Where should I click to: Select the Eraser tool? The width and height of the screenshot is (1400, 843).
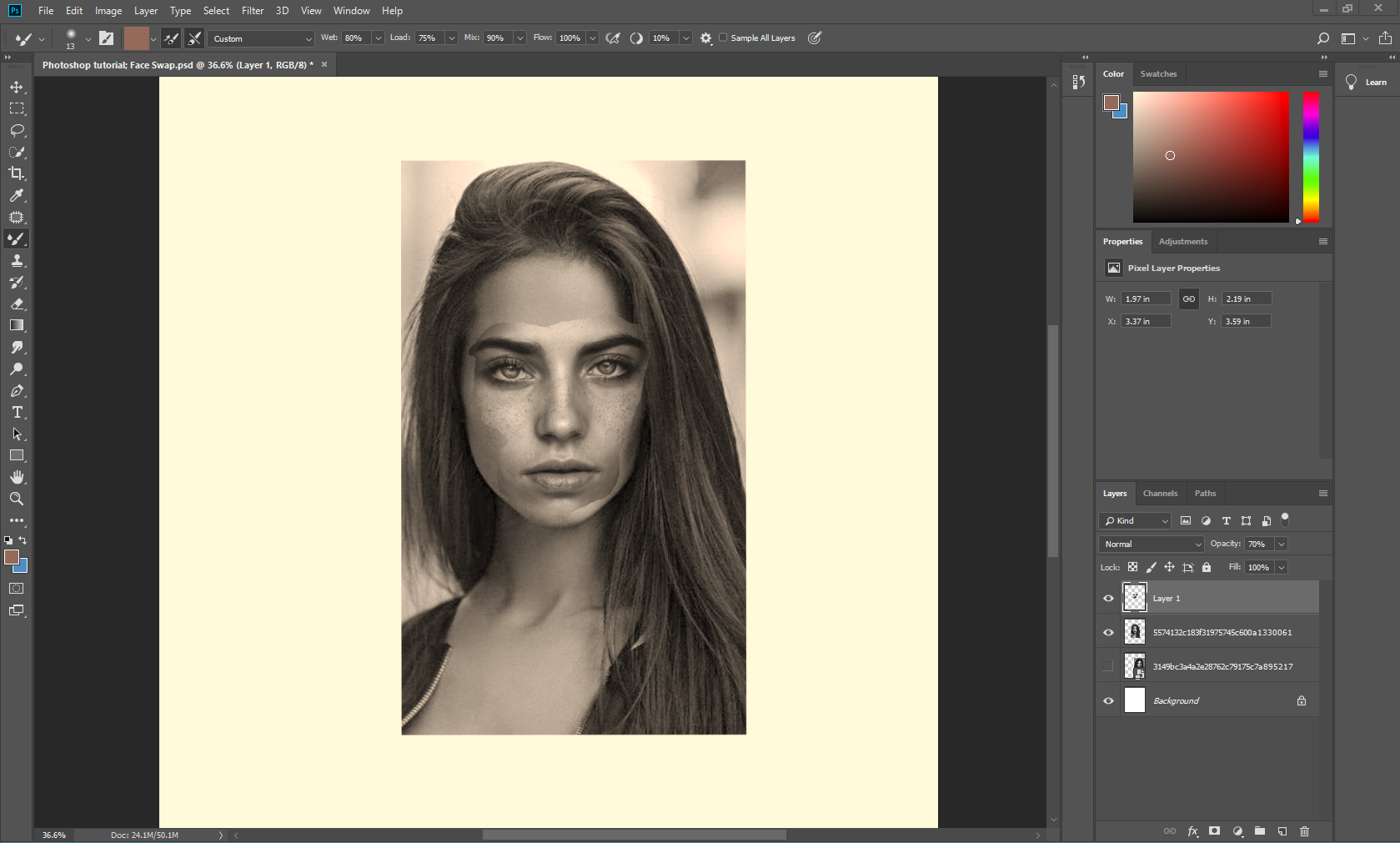click(17, 304)
